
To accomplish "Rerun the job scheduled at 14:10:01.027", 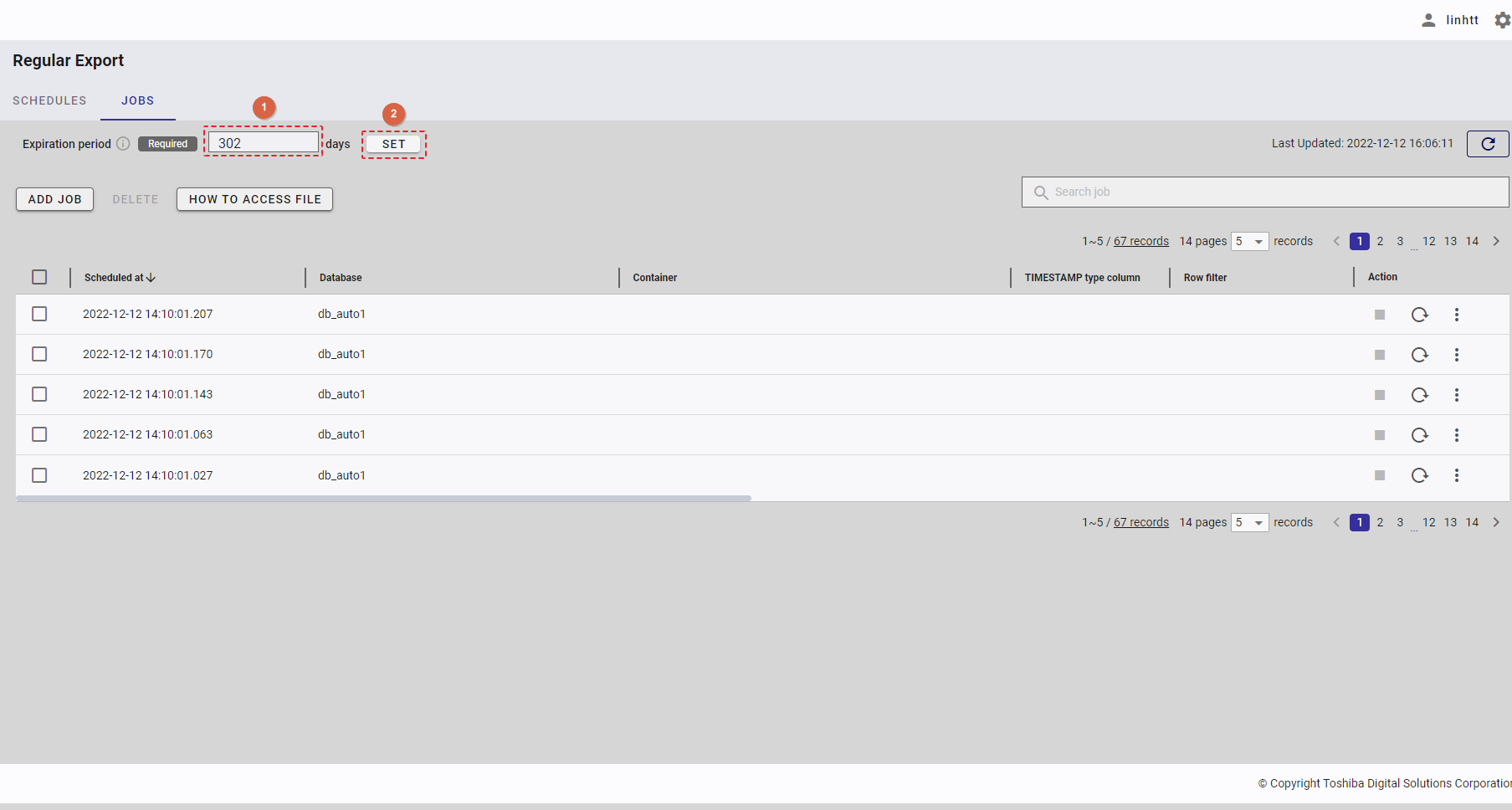I will [x=1419, y=475].
